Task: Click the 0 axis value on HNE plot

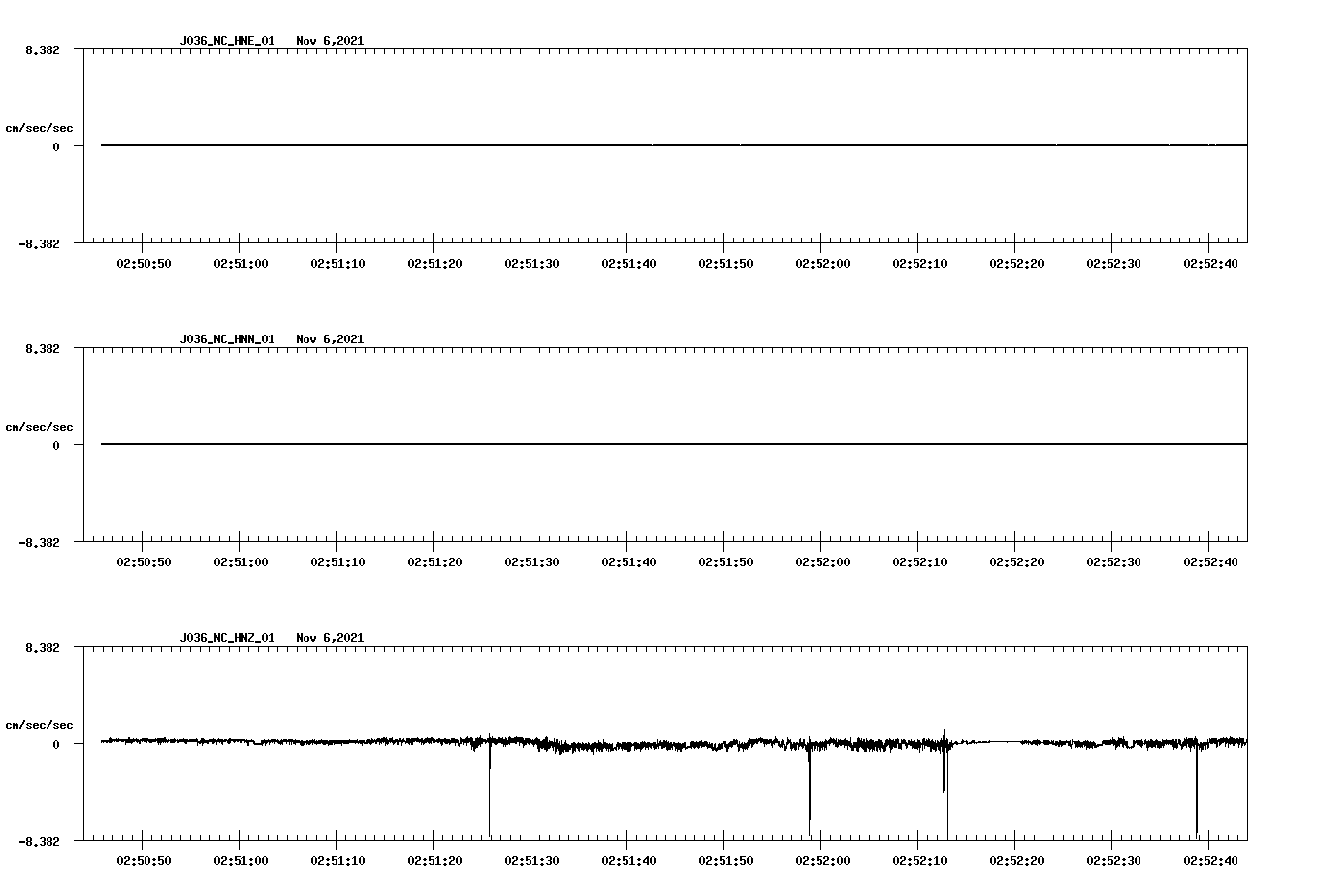Action: [x=56, y=146]
